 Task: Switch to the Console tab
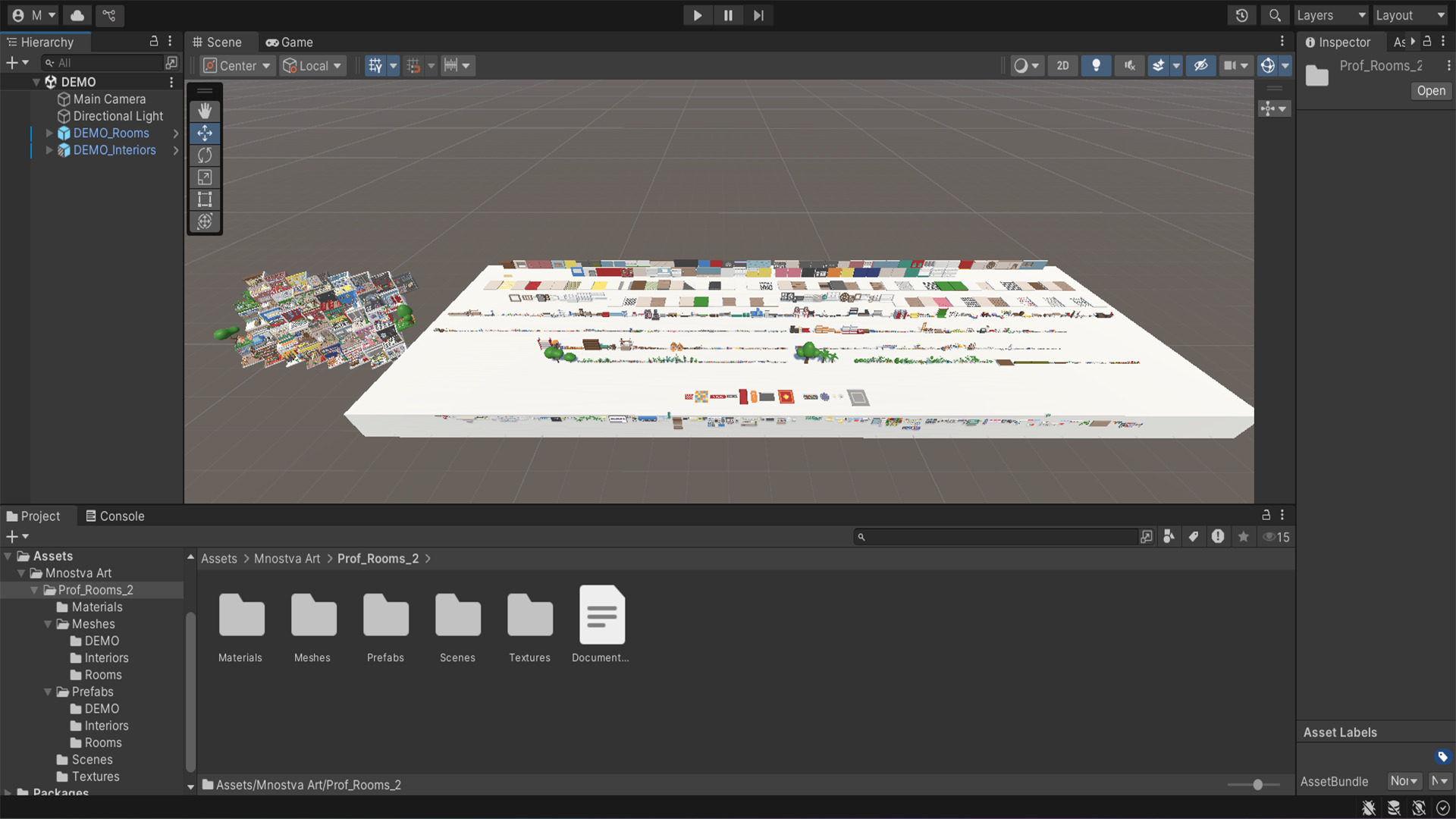(x=115, y=516)
